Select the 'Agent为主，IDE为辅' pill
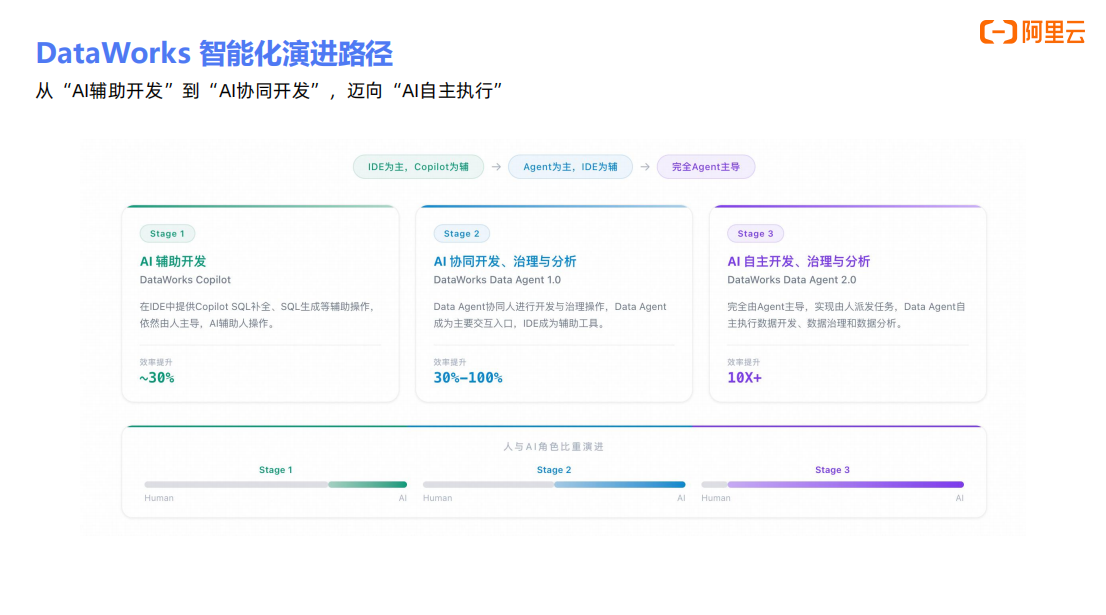The width and height of the screenshot is (1106, 615). [570, 167]
